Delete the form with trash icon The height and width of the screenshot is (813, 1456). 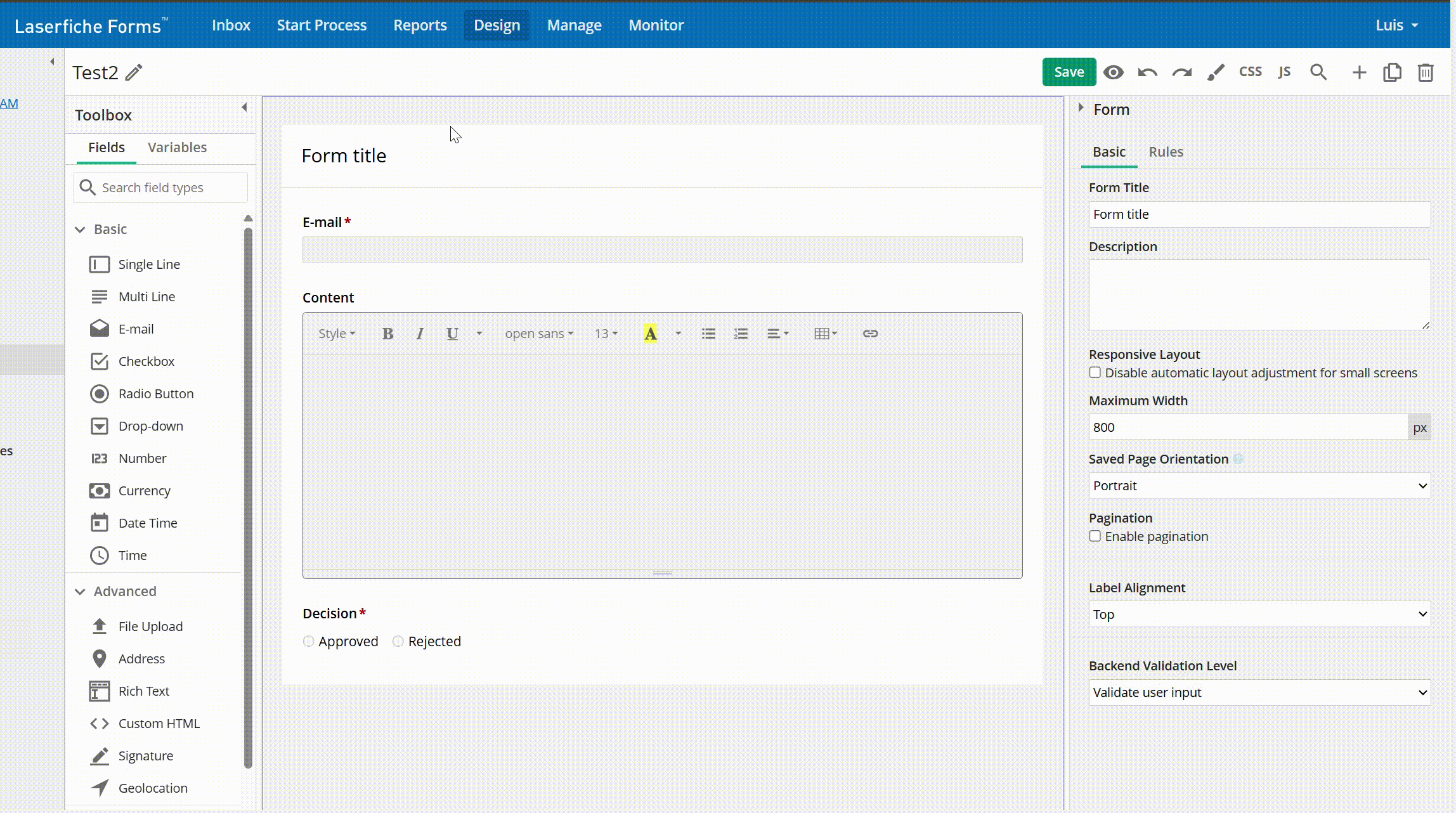(x=1426, y=72)
